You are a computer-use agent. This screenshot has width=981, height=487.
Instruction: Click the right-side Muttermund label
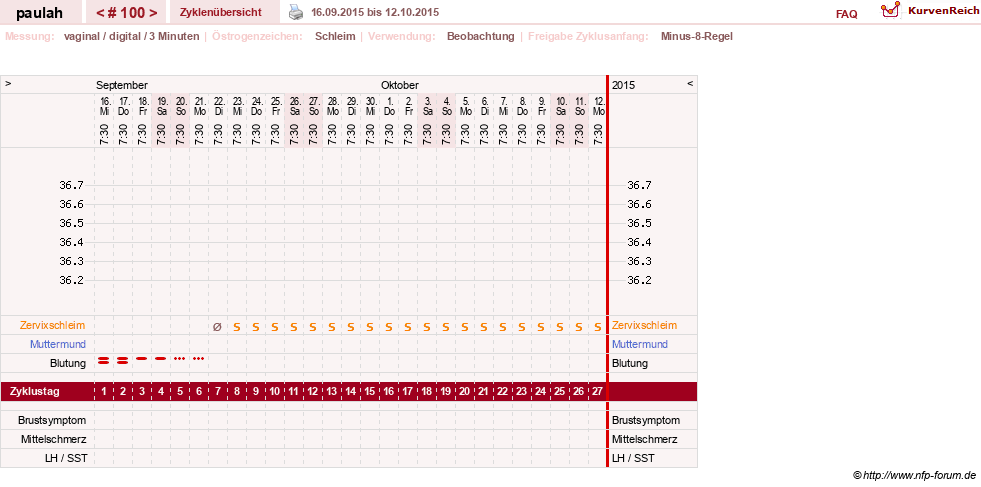click(640, 344)
